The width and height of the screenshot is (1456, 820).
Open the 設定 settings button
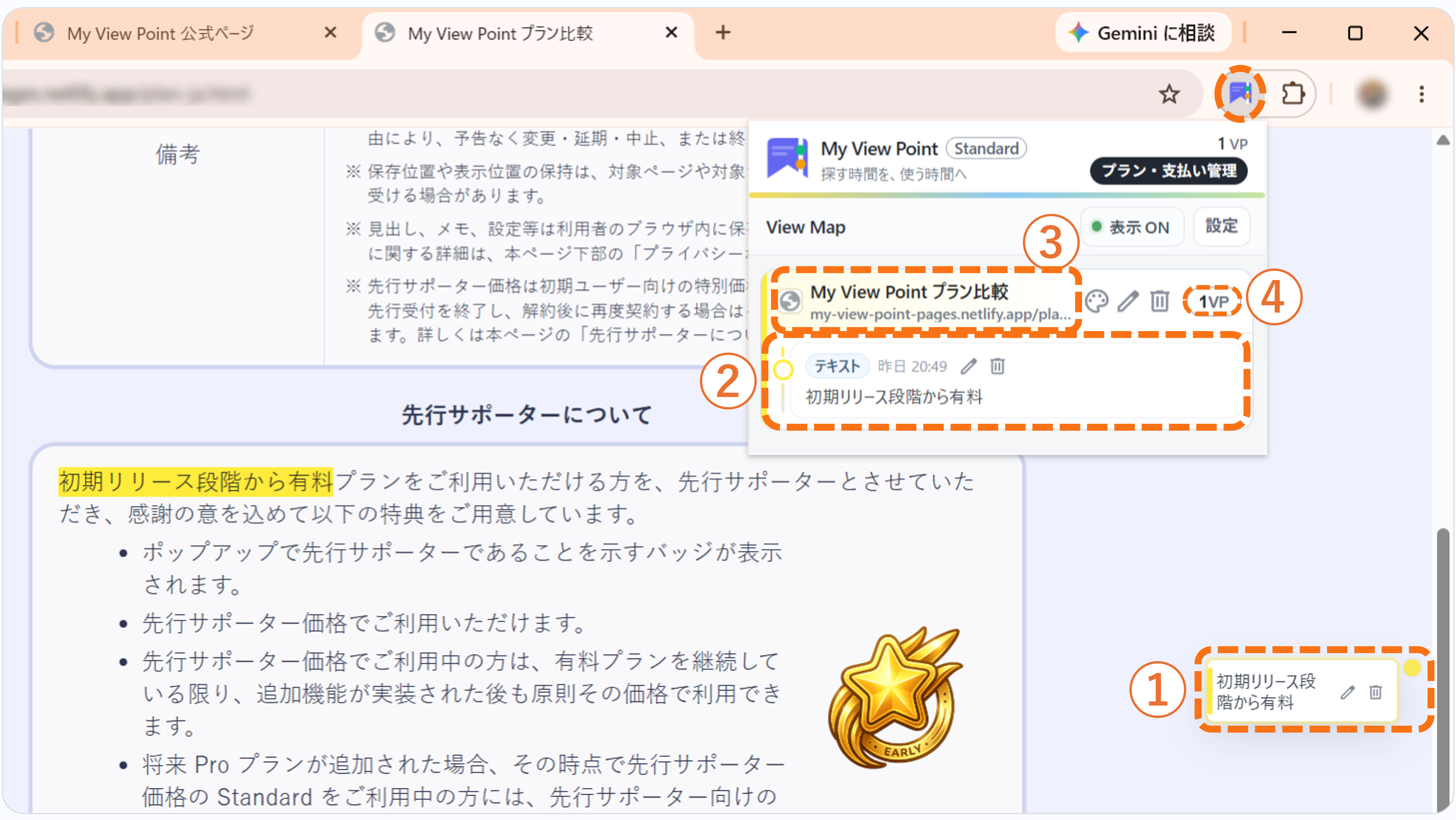coord(1221,227)
